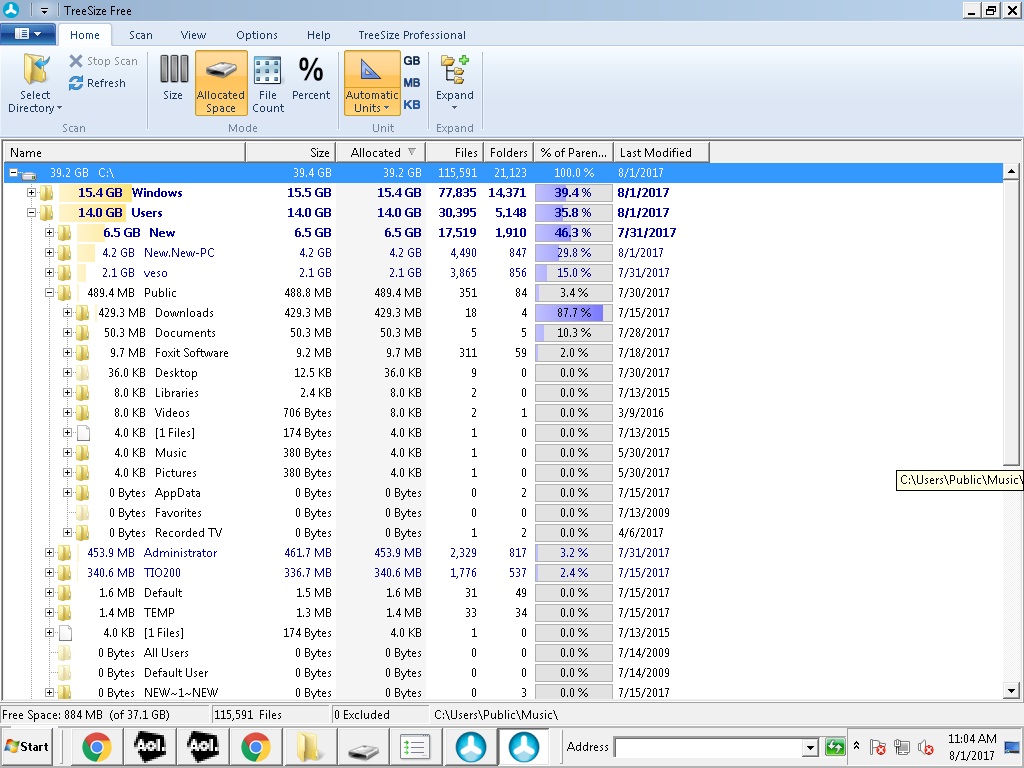Open the application menu button

point(27,34)
